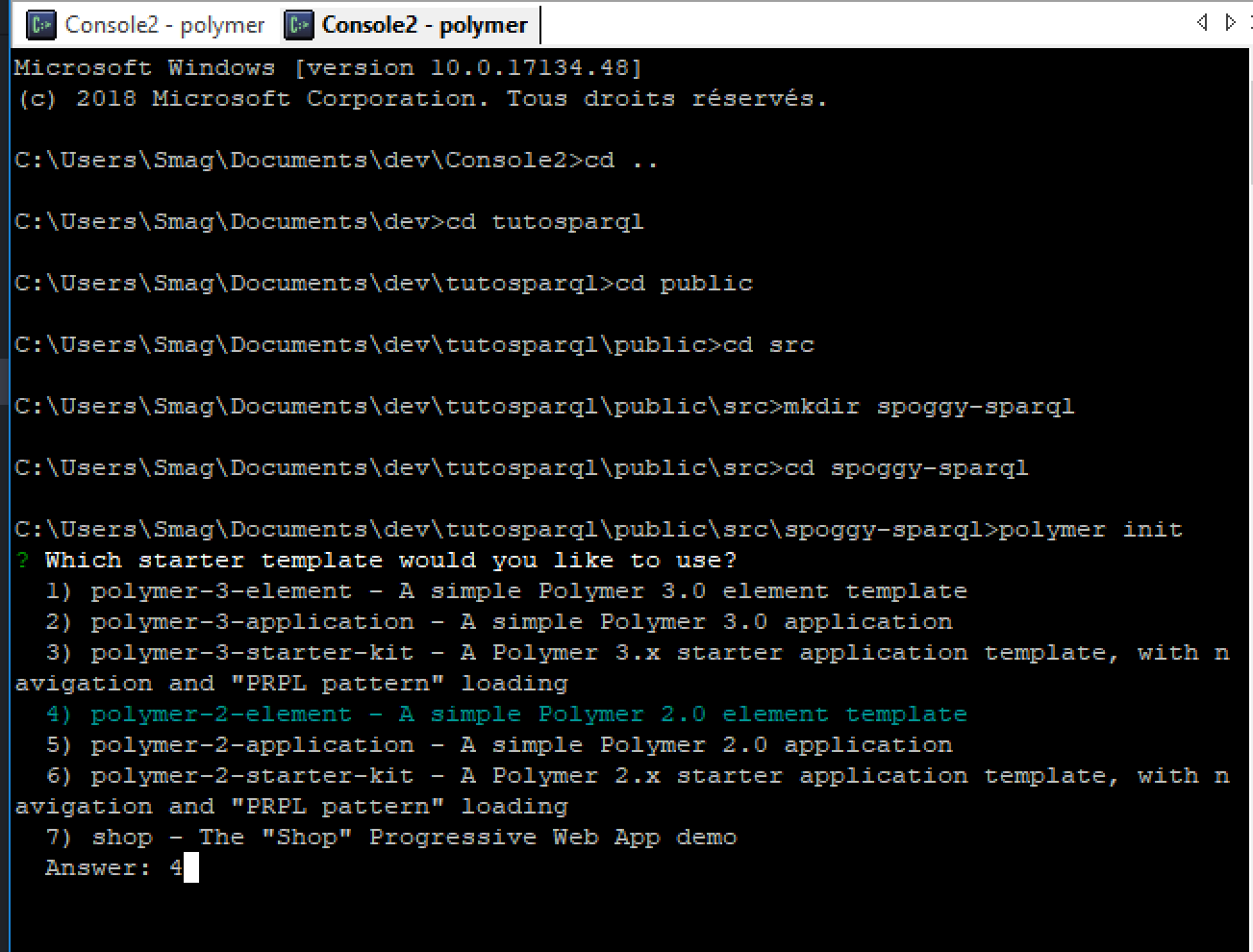The image size is (1253, 952).
Task: Click highlighted '4) polymer-2-element' line
Action: pos(506,714)
